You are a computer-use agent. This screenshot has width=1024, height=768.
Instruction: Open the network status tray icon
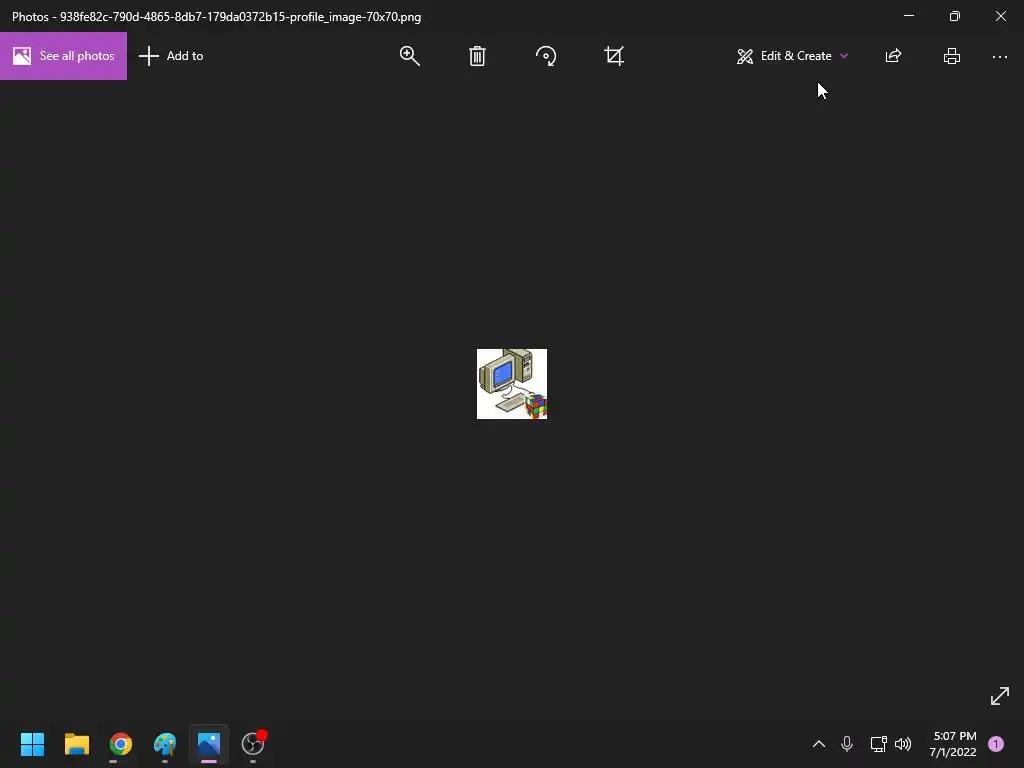point(878,744)
